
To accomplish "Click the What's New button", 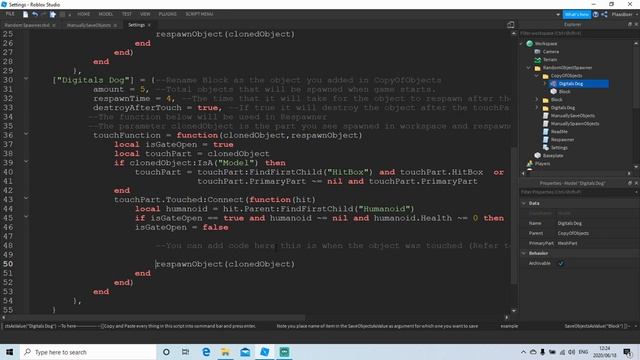I will (576, 14).
